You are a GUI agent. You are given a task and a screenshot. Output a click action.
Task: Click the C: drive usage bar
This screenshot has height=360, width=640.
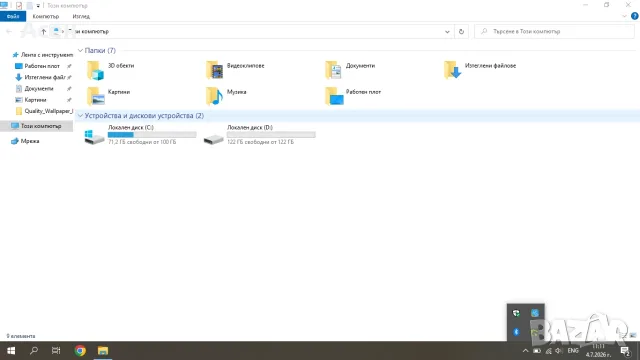click(152, 135)
